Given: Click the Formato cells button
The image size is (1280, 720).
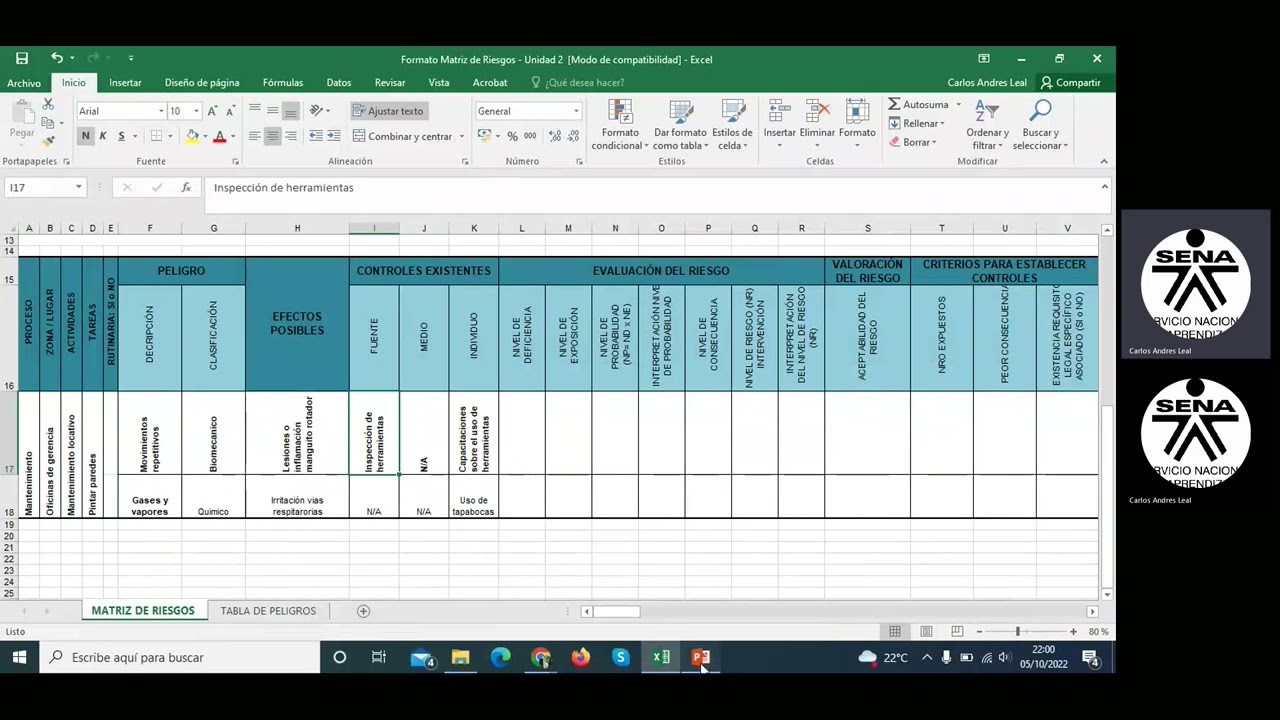Looking at the screenshot, I should pyautogui.click(x=857, y=126).
